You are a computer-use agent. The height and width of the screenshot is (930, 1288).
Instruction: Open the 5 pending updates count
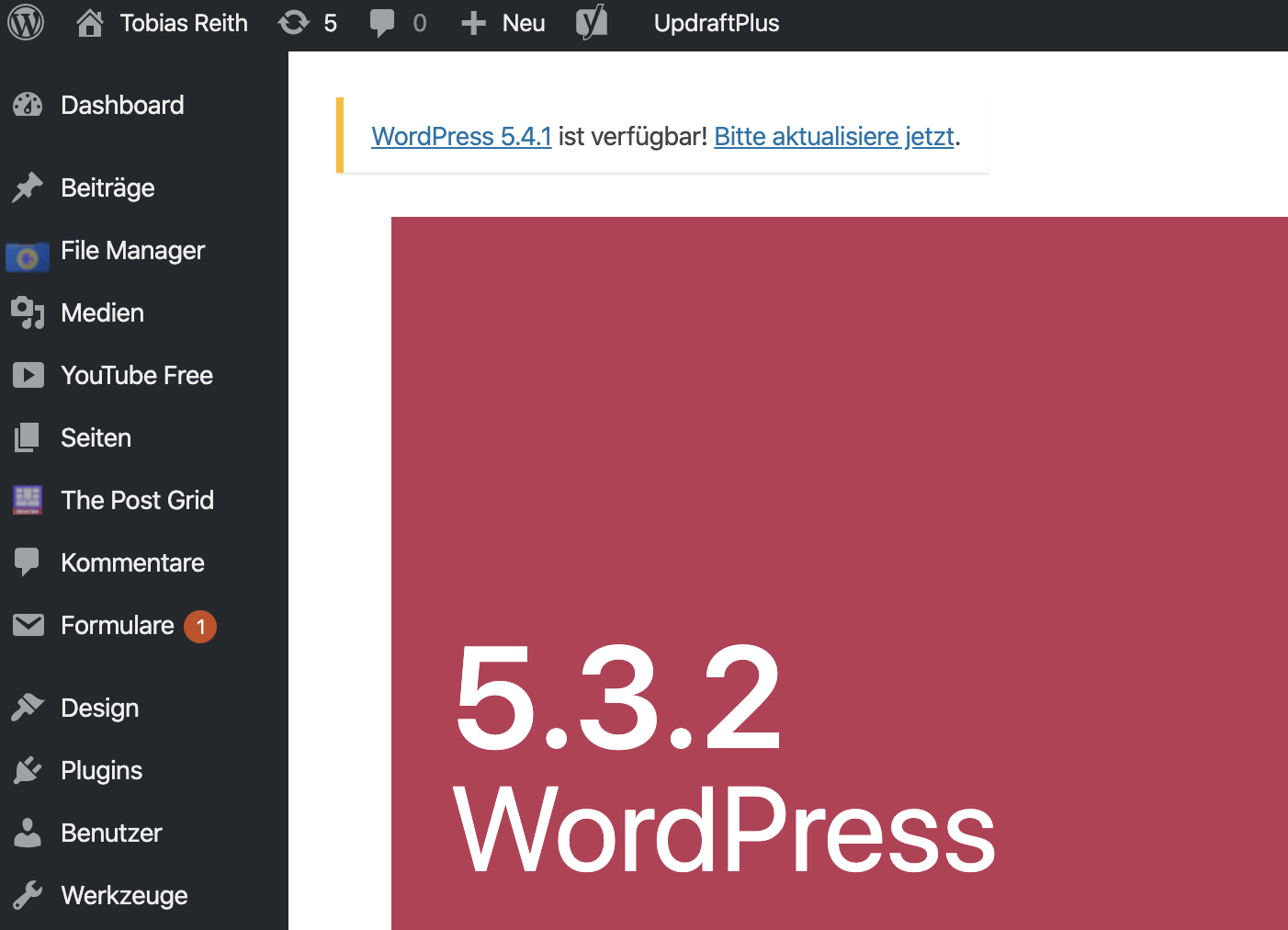pyautogui.click(x=331, y=23)
